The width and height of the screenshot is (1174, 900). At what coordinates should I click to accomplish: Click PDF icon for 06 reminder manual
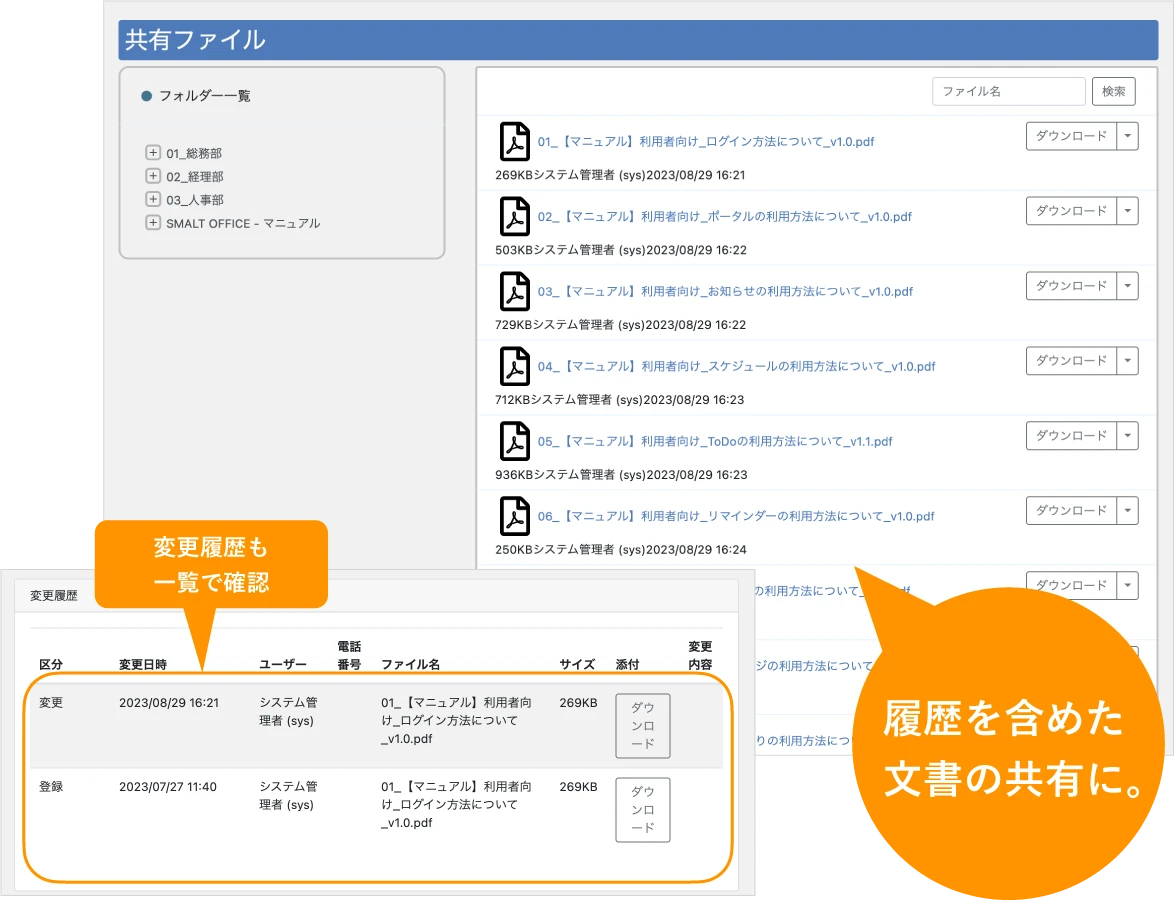tap(514, 517)
